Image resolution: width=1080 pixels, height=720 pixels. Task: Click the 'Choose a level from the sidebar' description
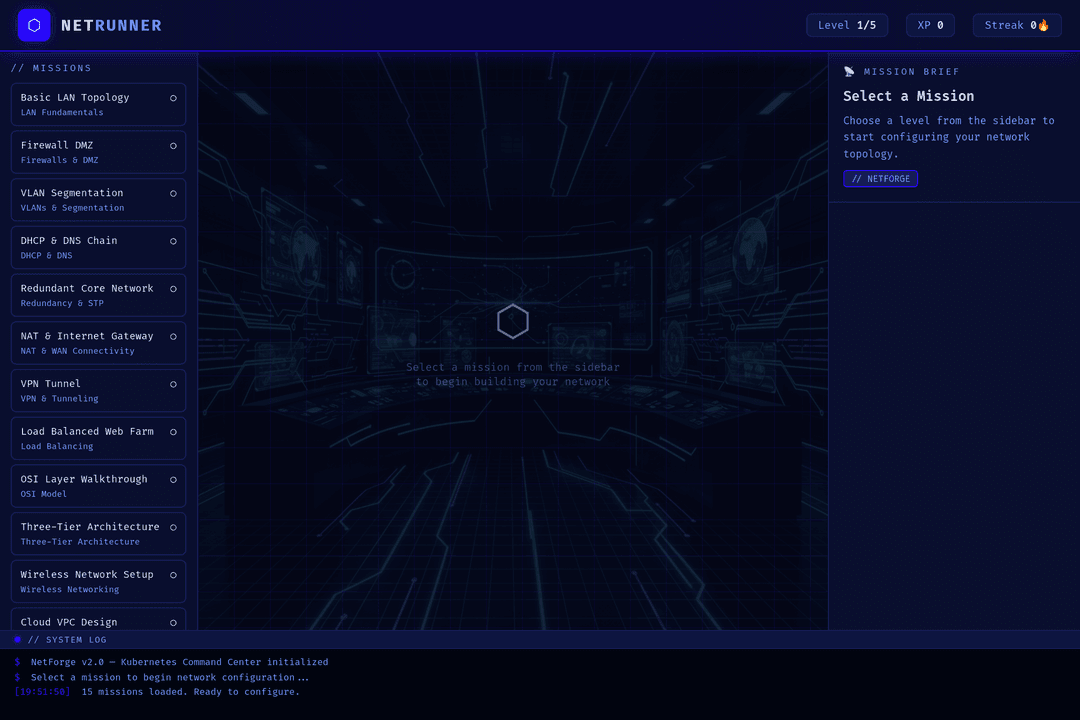tap(948, 137)
